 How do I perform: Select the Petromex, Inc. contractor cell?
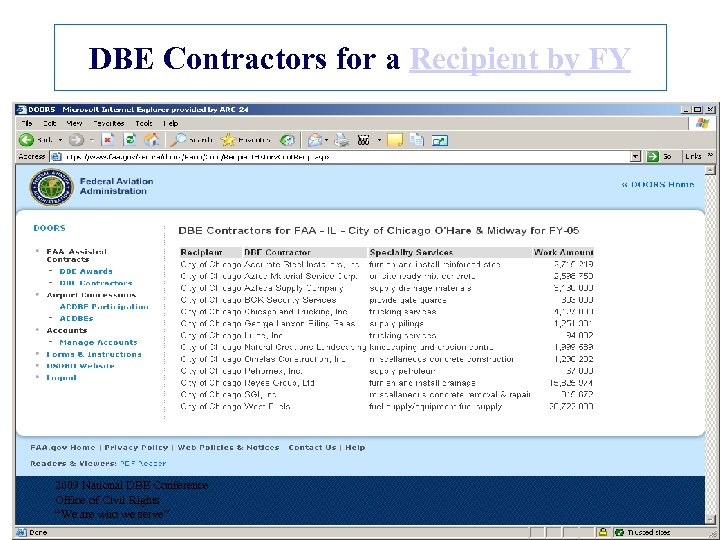pos(273,371)
